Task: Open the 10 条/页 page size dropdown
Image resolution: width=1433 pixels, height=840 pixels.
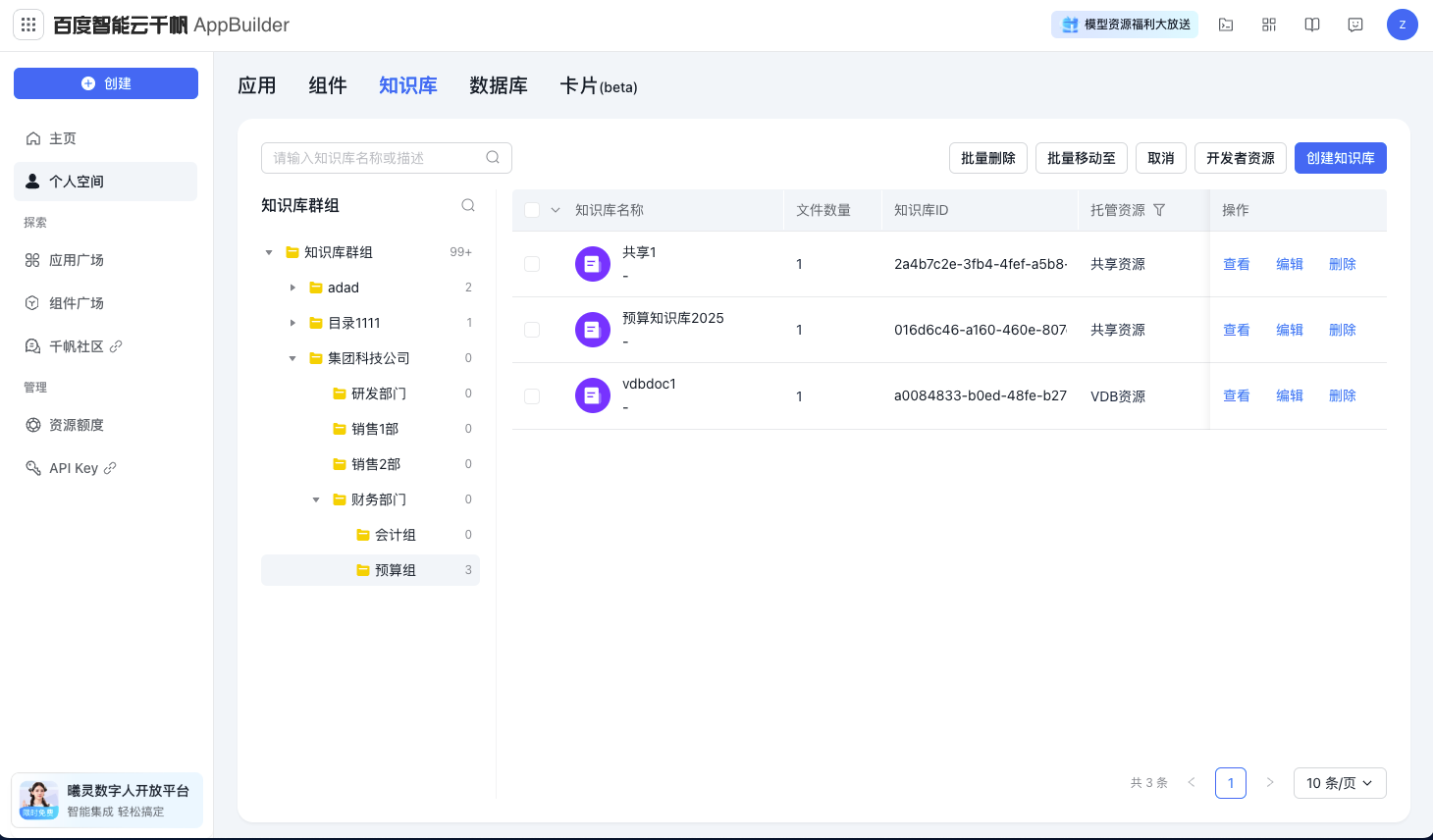Action: (1340, 783)
